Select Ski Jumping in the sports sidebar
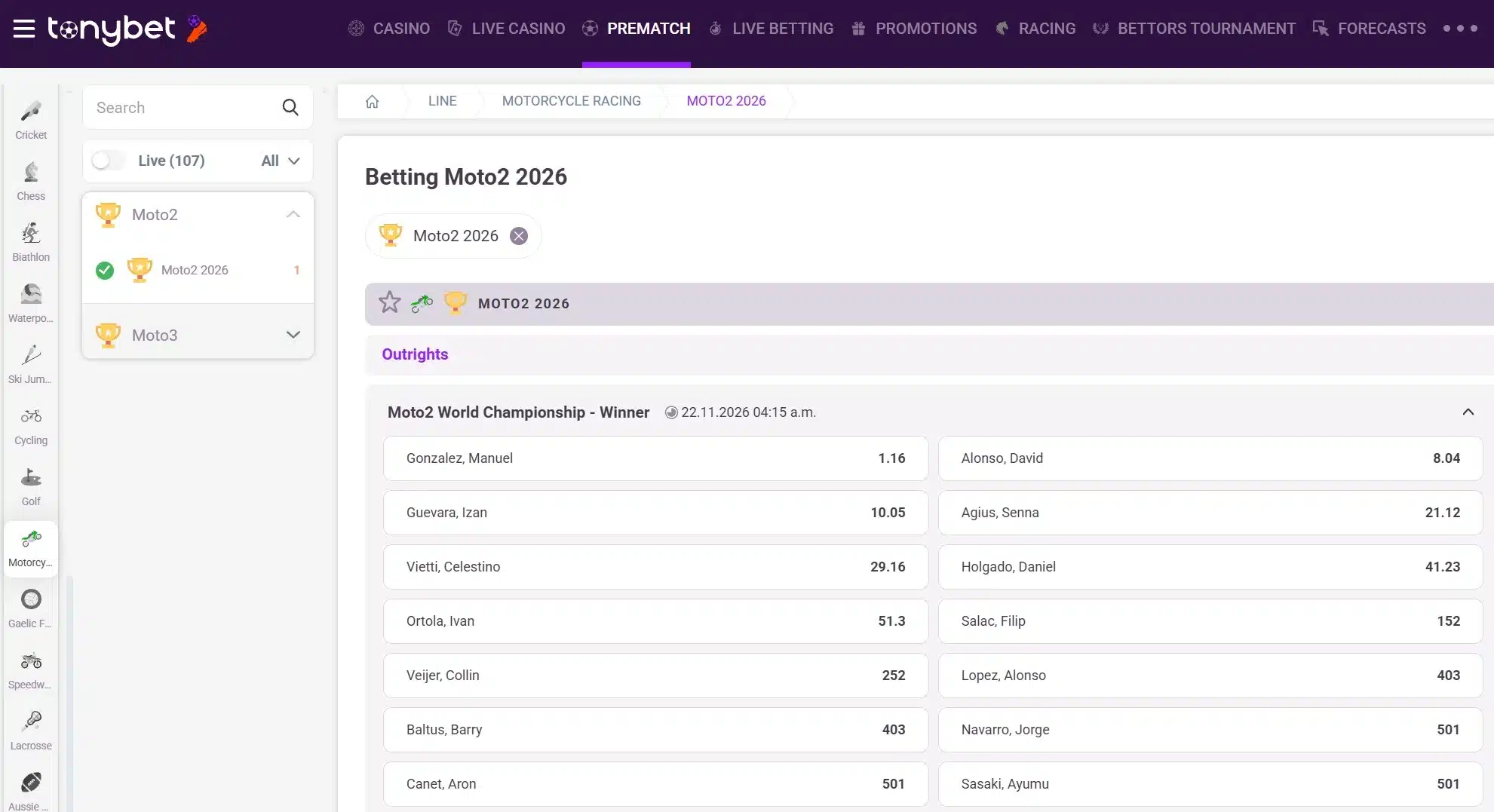1494x812 pixels. pyautogui.click(x=31, y=364)
